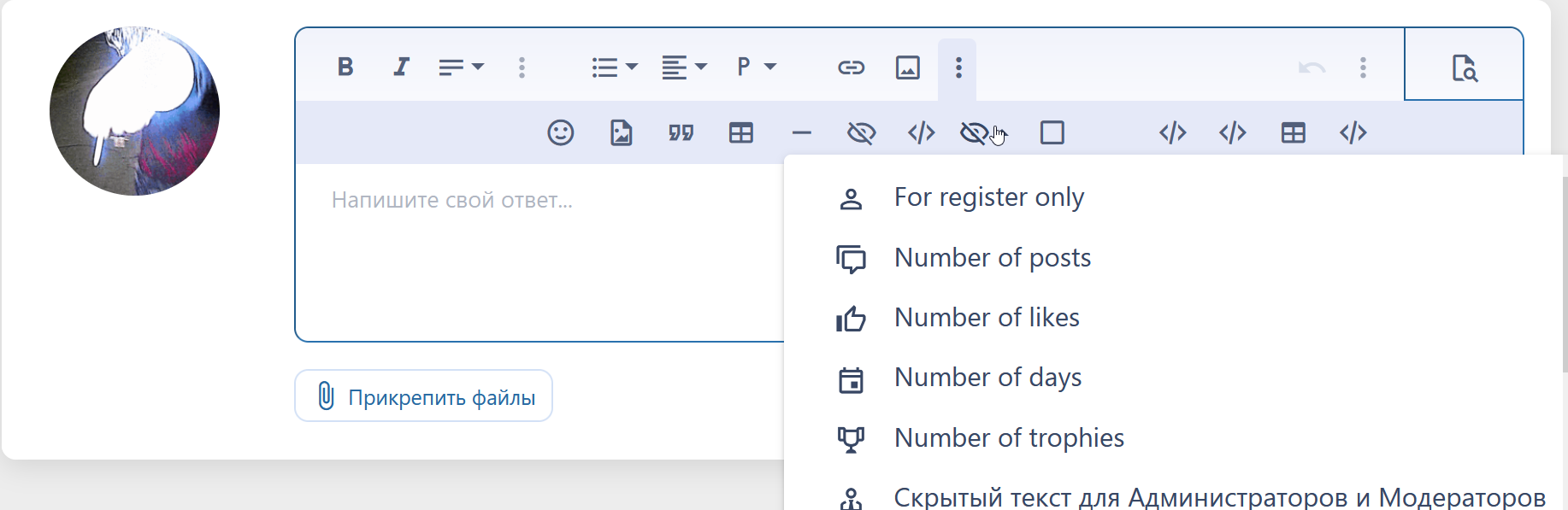Screen dimensions: 1568x510
Task: Toggle bold formatting
Action: (x=345, y=67)
